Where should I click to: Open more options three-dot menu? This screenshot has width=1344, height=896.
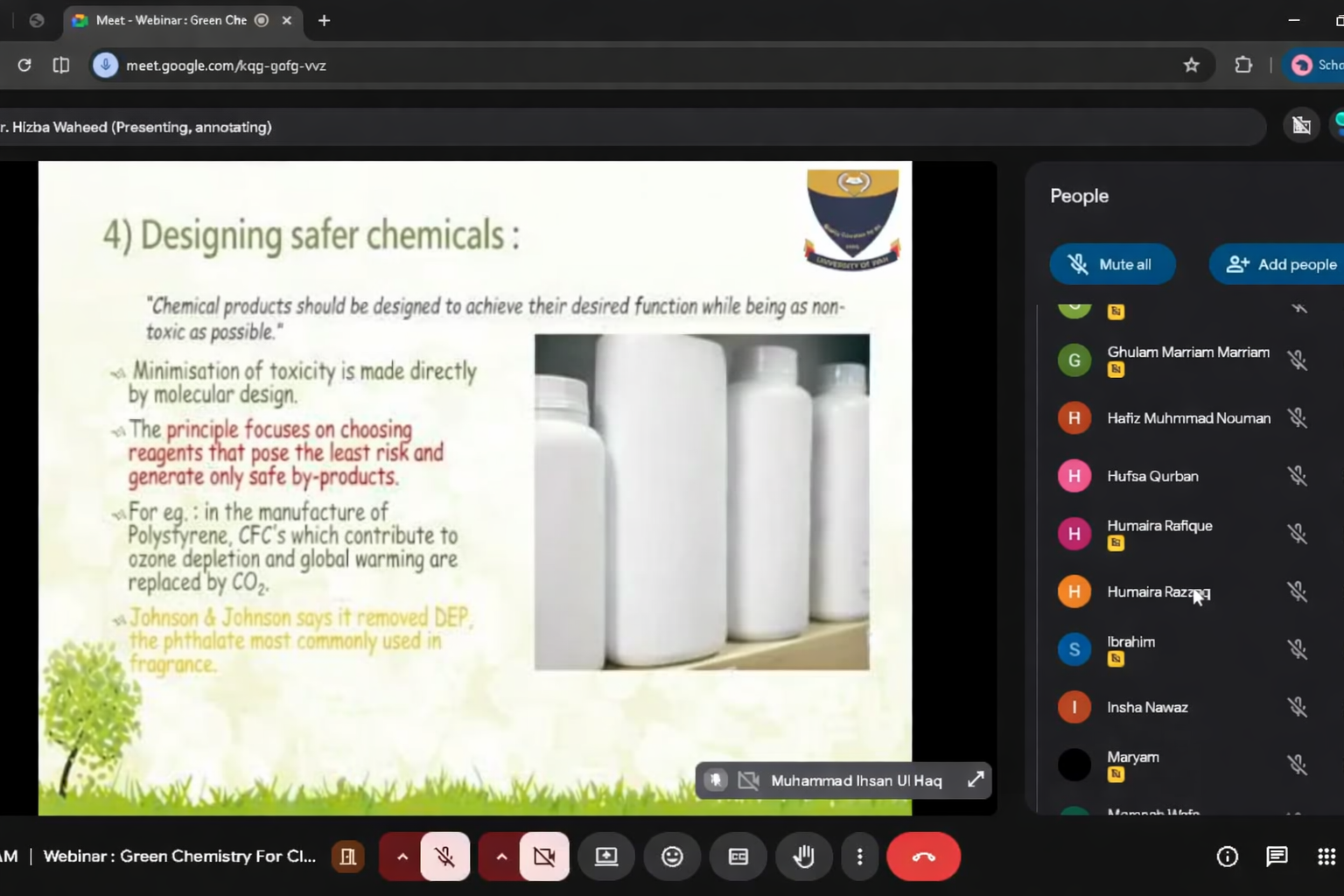coord(859,857)
